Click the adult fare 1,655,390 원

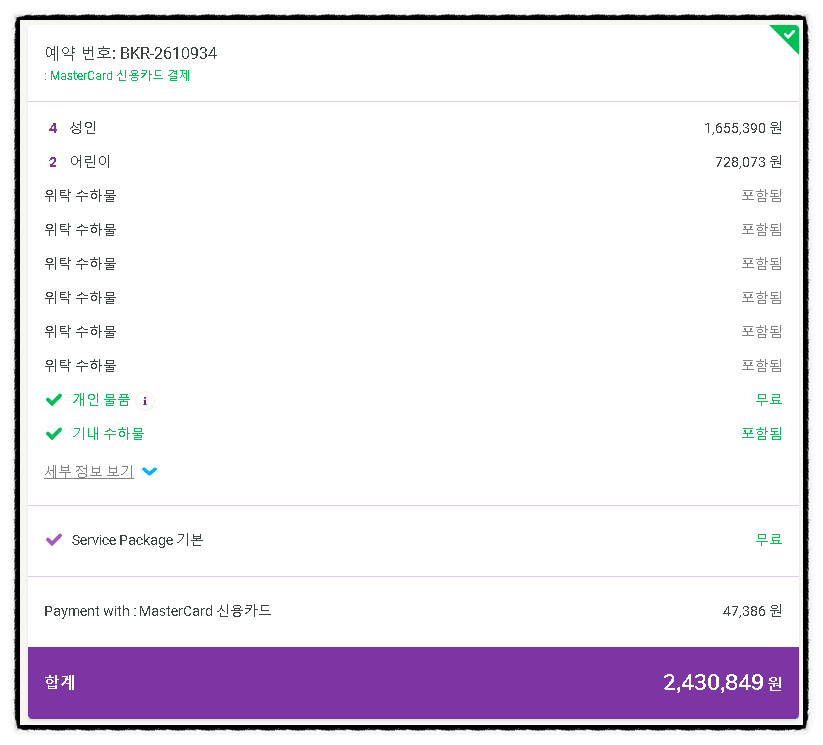[742, 128]
